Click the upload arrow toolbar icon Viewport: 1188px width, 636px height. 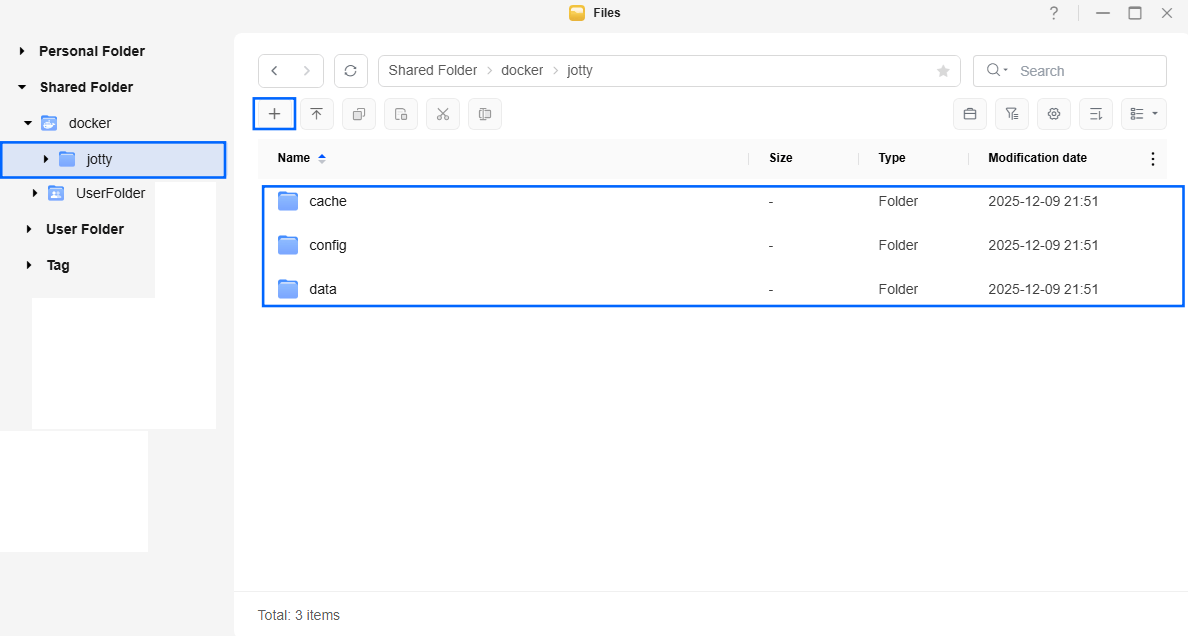click(x=316, y=114)
